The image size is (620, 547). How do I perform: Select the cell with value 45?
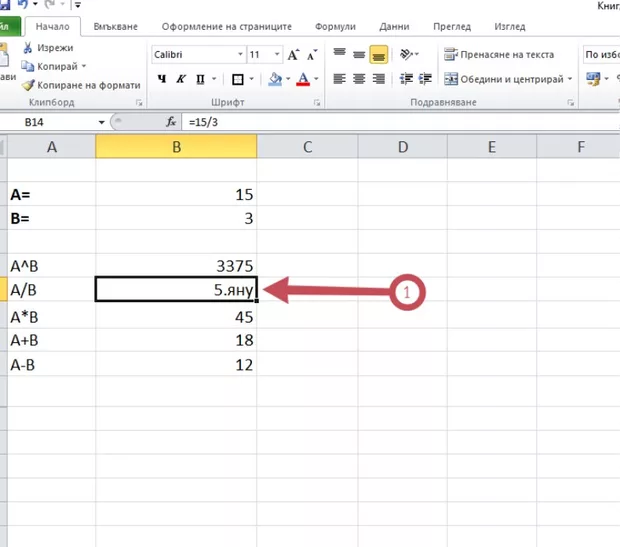(176, 316)
